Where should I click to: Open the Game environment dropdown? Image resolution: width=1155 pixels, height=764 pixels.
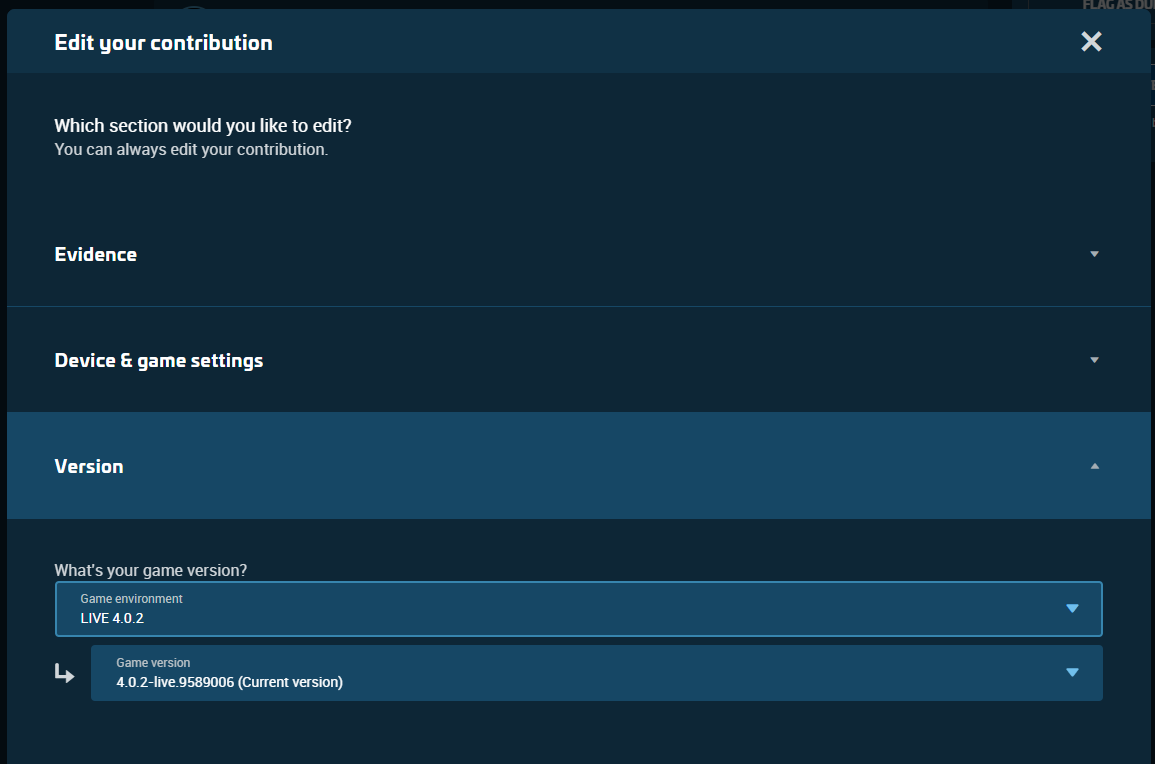click(x=578, y=609)
